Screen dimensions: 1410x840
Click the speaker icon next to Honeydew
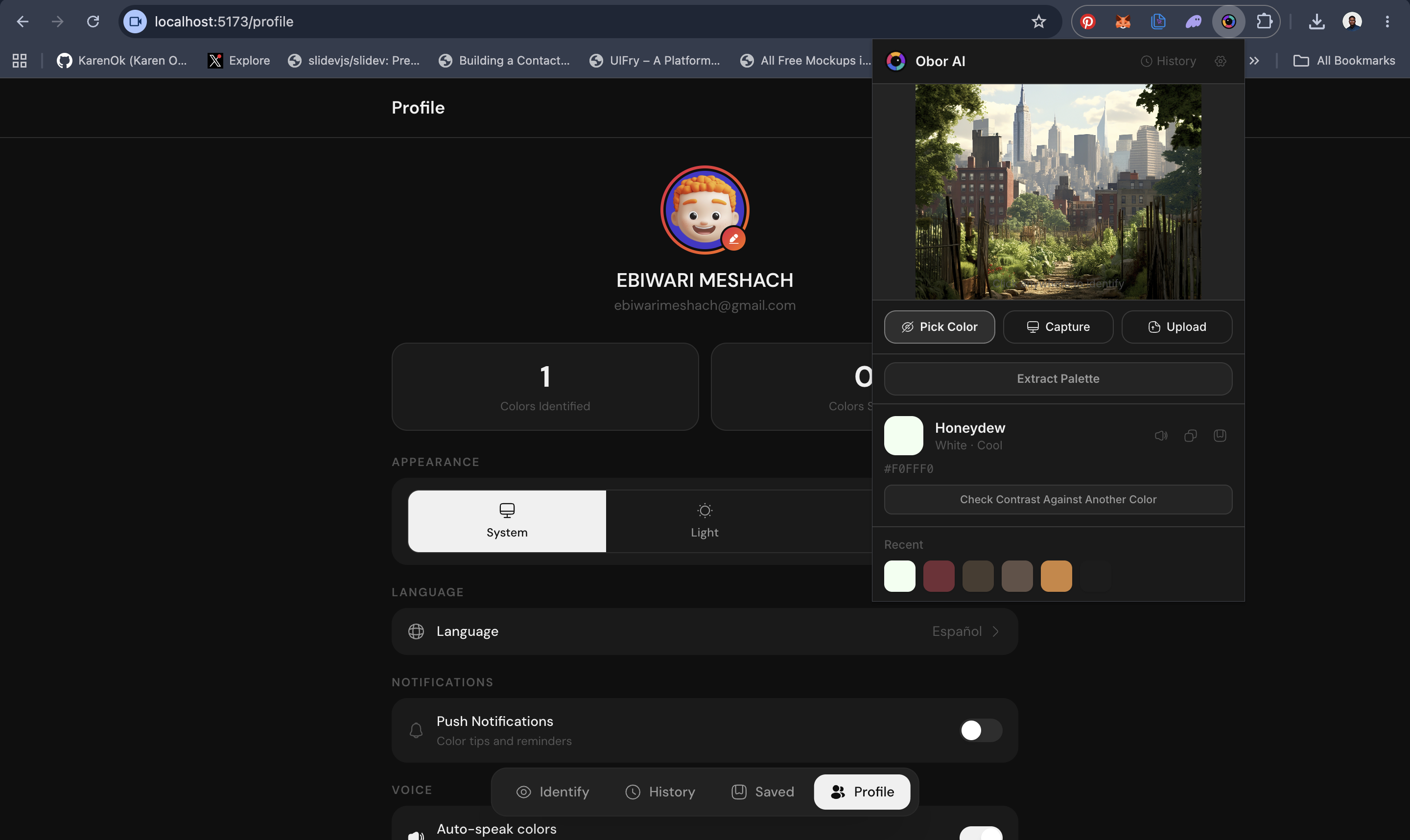click(x=1161, y=435)
